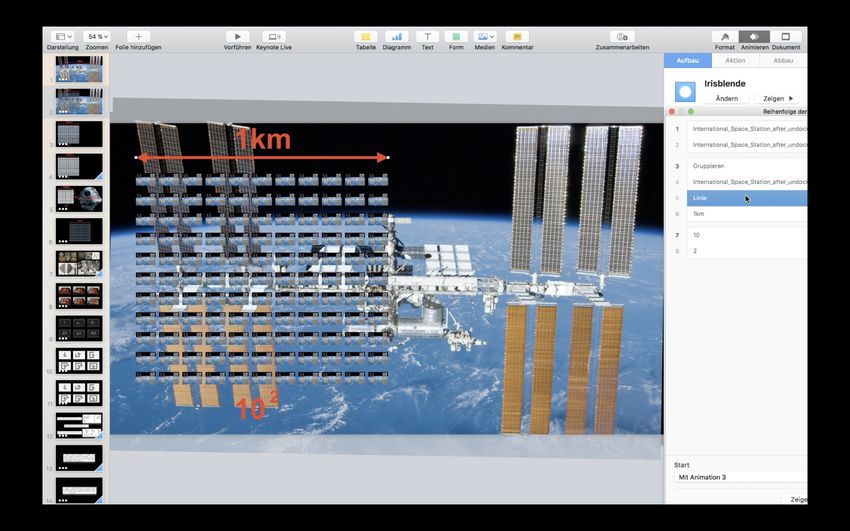Add a comment with Kommentar
The height and width of the screenshot is (531, 850).
coord(517,36)
